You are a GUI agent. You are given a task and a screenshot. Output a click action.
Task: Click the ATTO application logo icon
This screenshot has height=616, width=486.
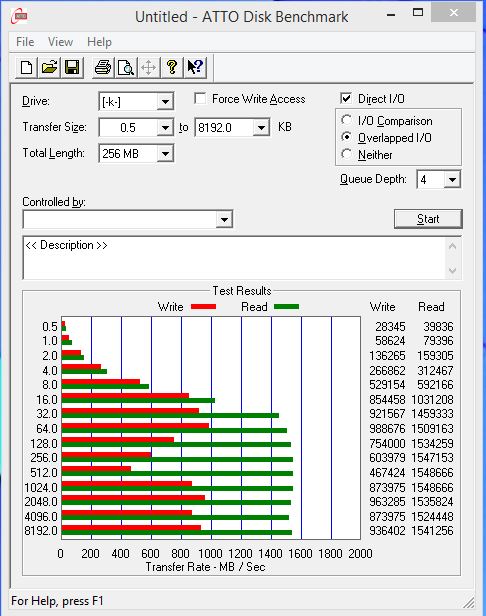pos(20,16)
